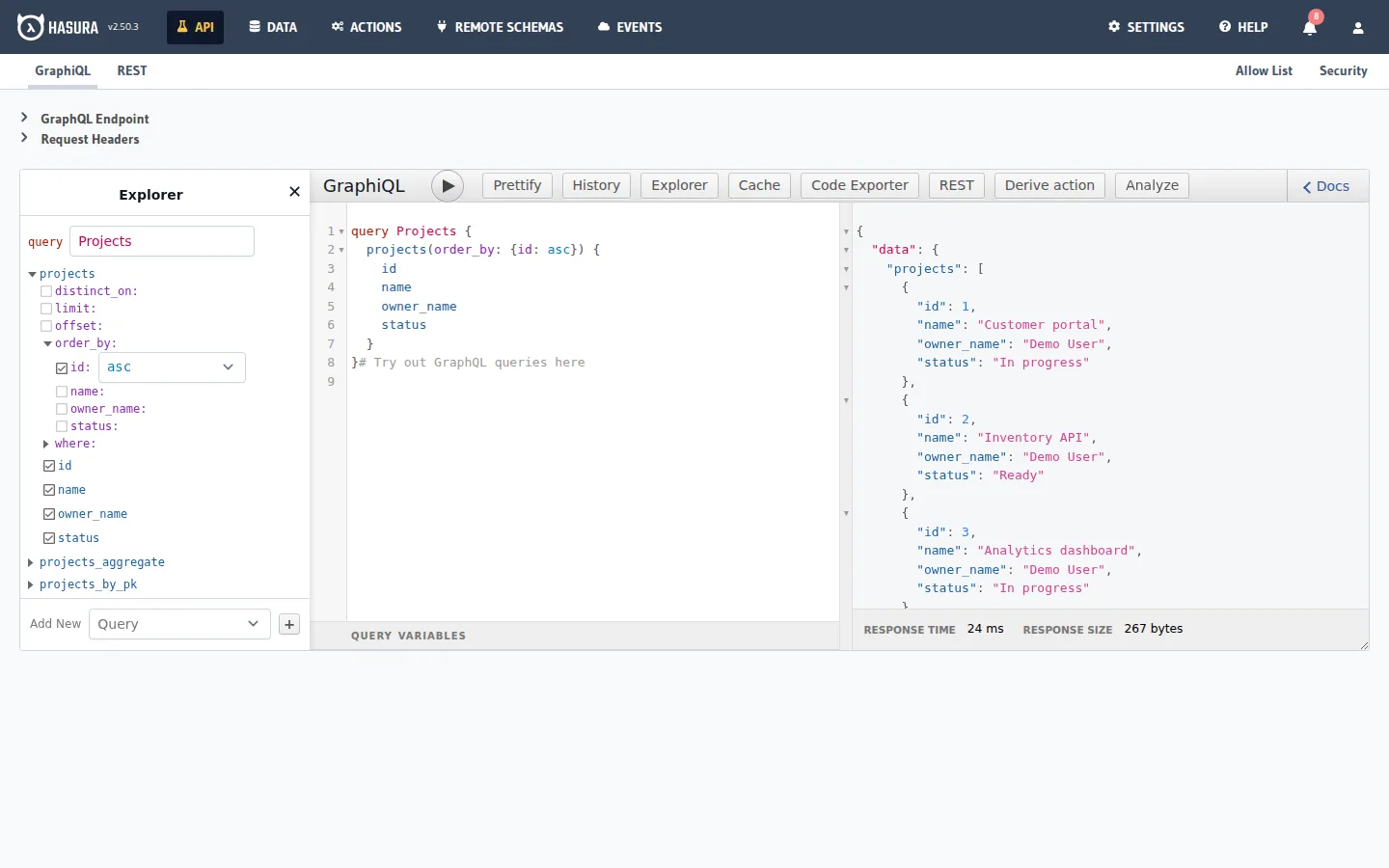Open the Actions section
Image resolution: width=1389 pixels, height=868 pixels.
tap(367, 27)
